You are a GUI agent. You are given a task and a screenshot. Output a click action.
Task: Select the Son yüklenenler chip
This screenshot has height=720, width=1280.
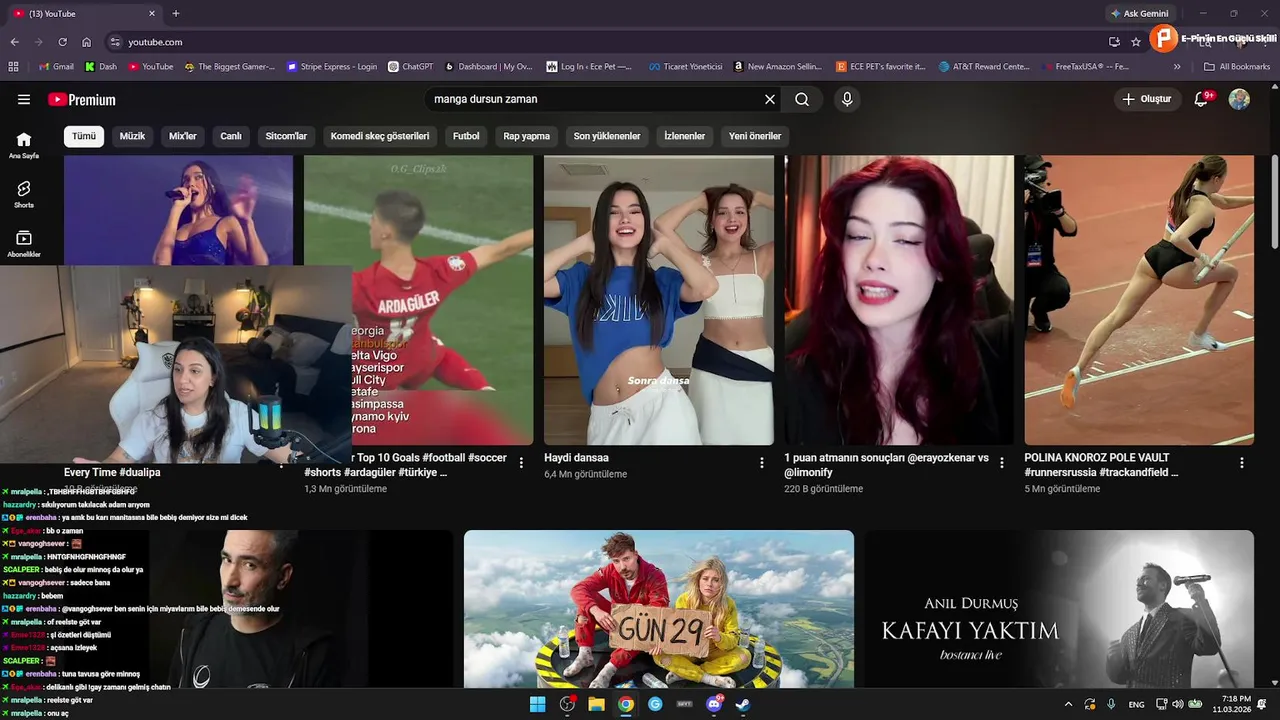click(607, 136)
